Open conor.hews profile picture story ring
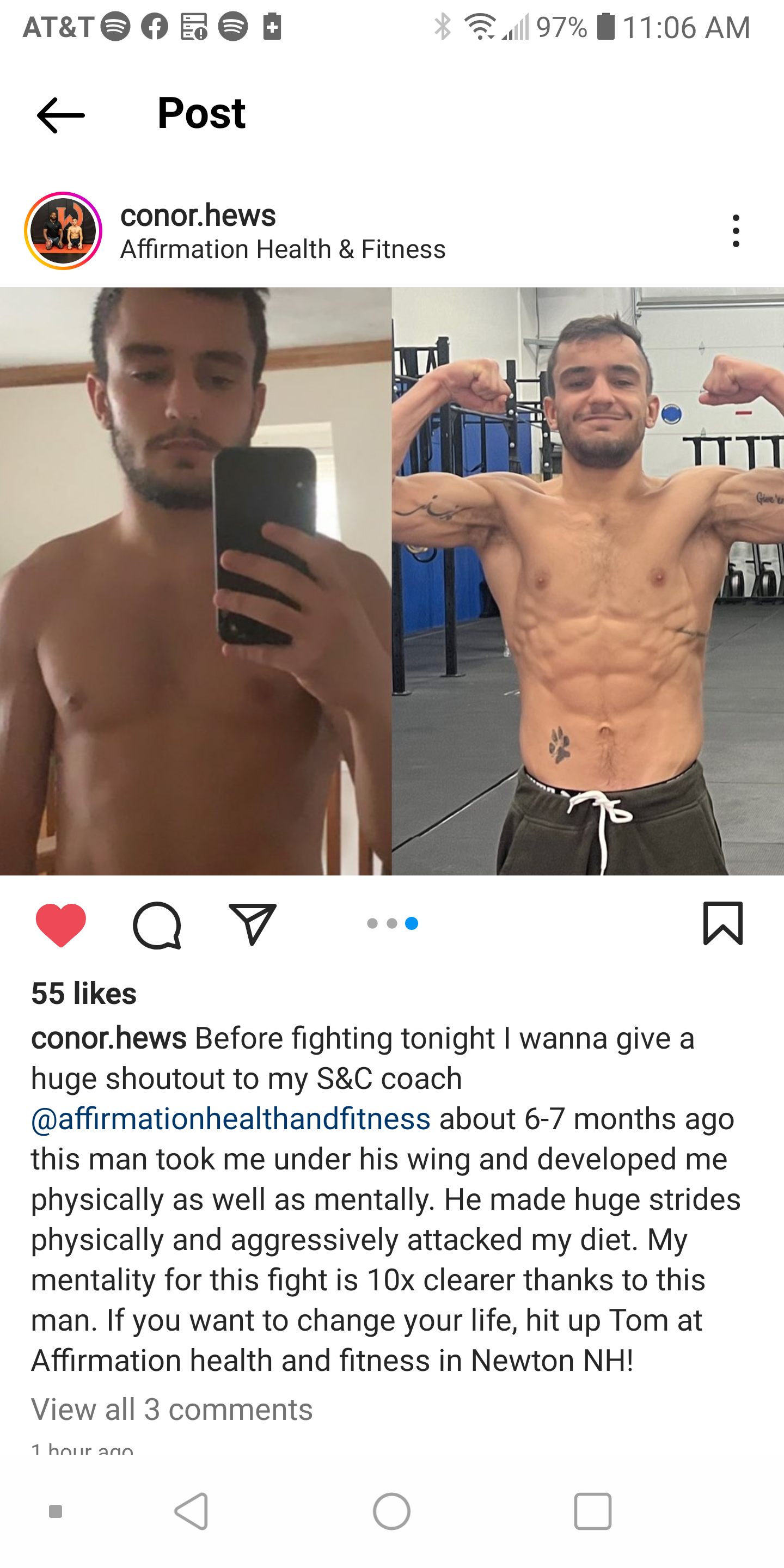Screen dimensions: 784x1568 [63, 231]
